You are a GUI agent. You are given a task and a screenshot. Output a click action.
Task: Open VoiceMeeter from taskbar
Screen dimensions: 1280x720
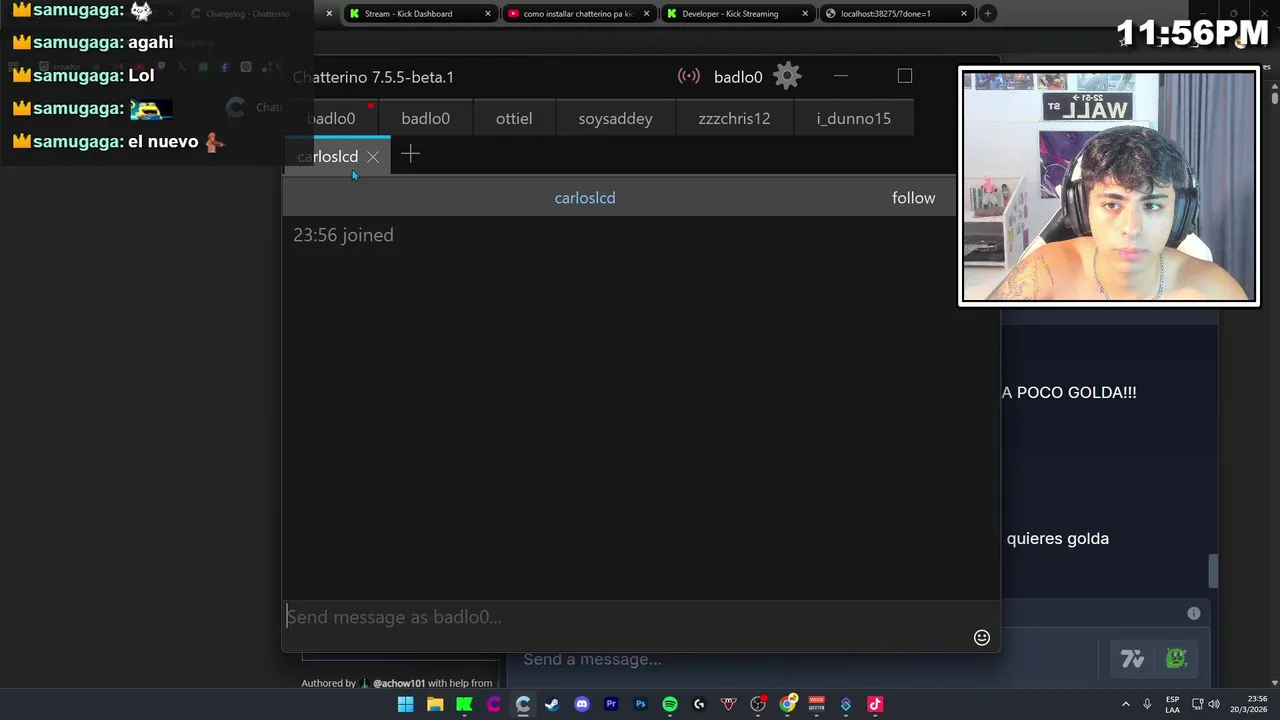pyautogui.click(x=816, y=704)
